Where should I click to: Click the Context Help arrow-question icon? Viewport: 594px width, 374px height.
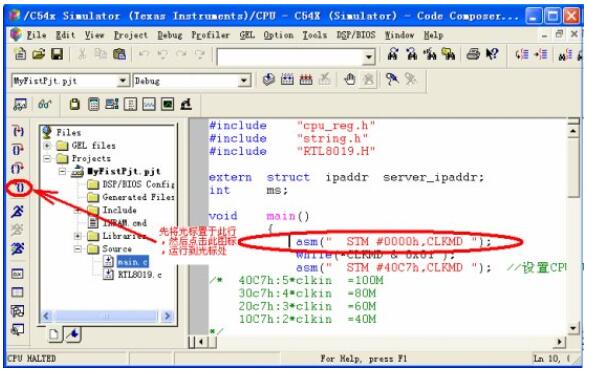coord(492,54)
